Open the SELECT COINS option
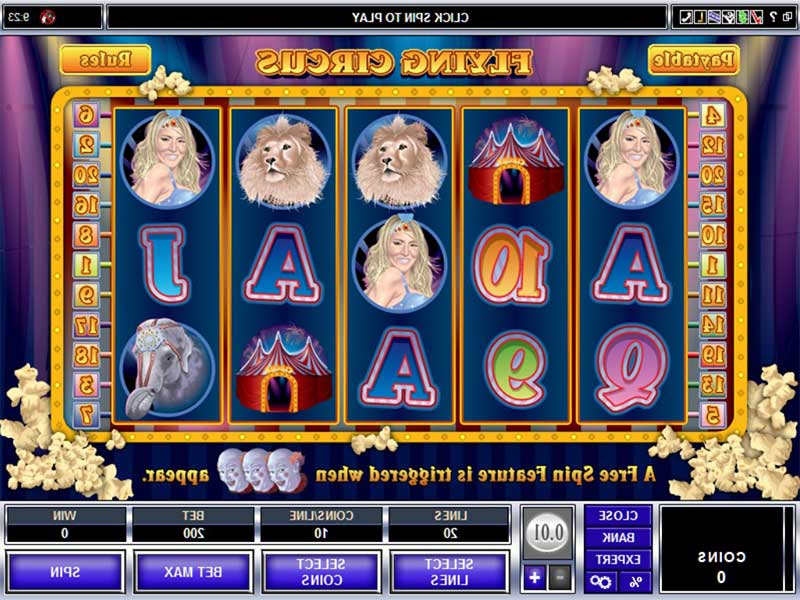This screenshot has height=600, width=800. click(x=321, y=571)
